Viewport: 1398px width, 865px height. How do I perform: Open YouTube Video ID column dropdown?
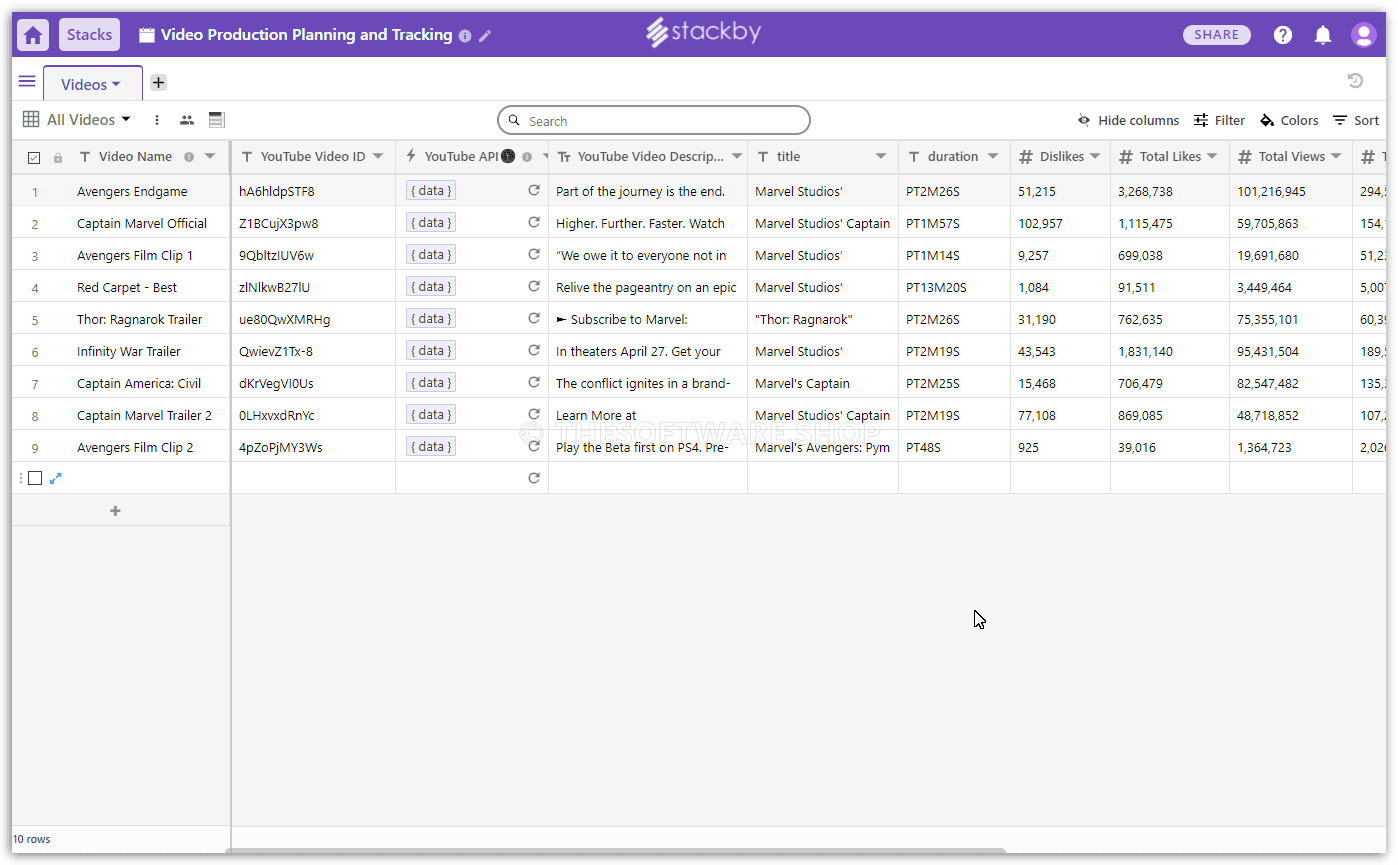point(378,156)
